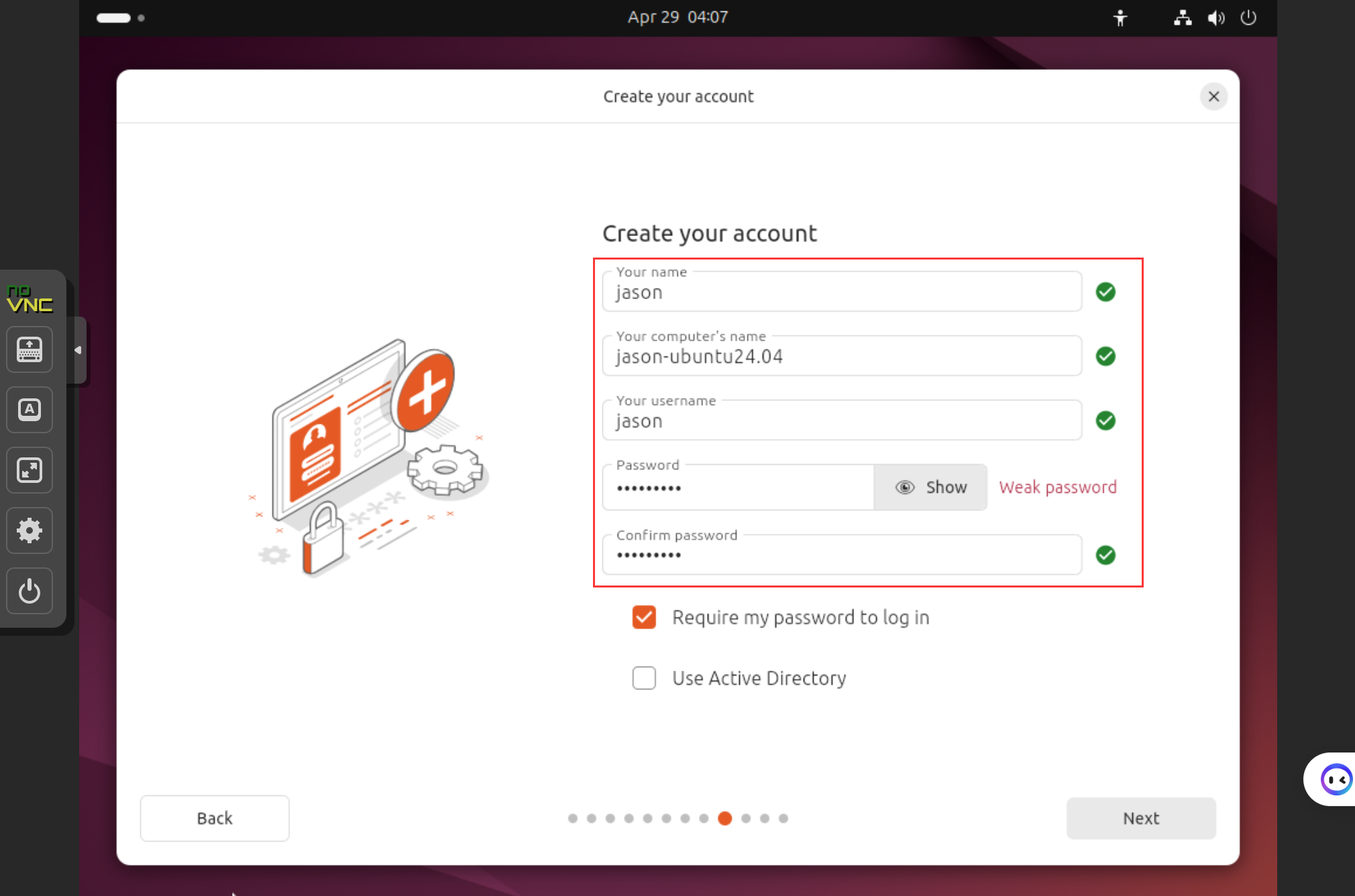Click network status icon in top bar

(1183, 17)
